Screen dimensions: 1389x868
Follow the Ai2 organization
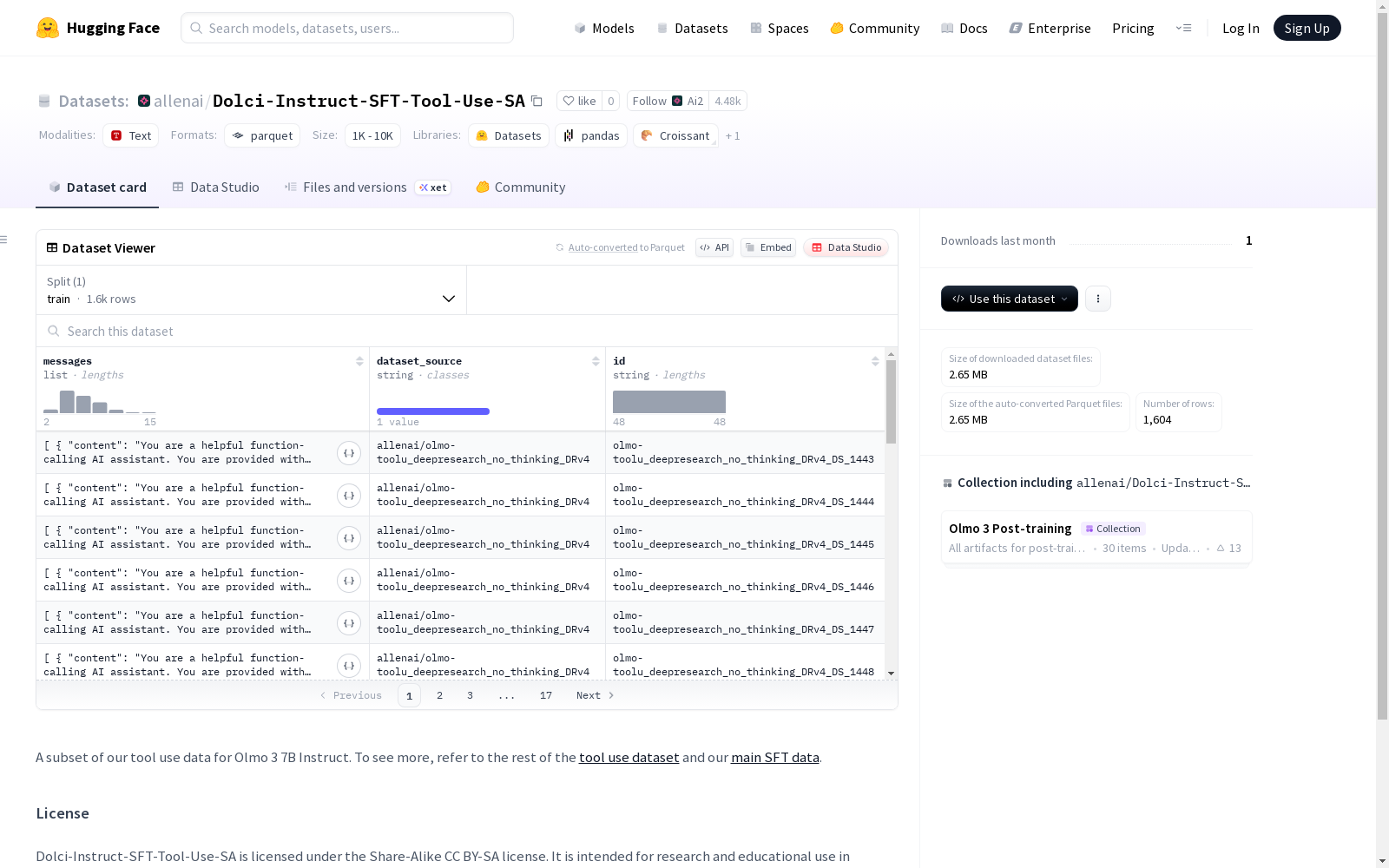[668, 102]
